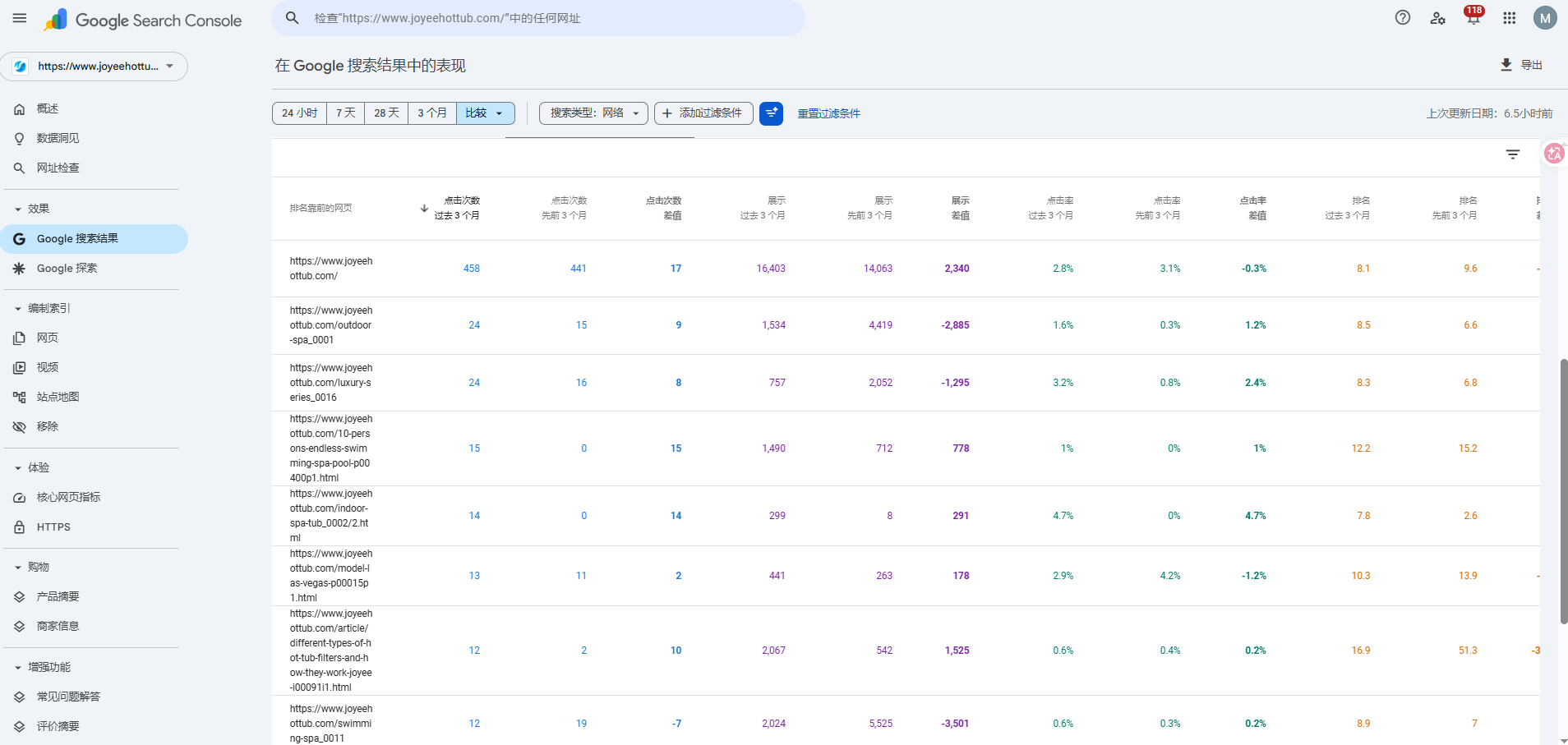Open the luxury-series_0016 page row

point(906,383)
